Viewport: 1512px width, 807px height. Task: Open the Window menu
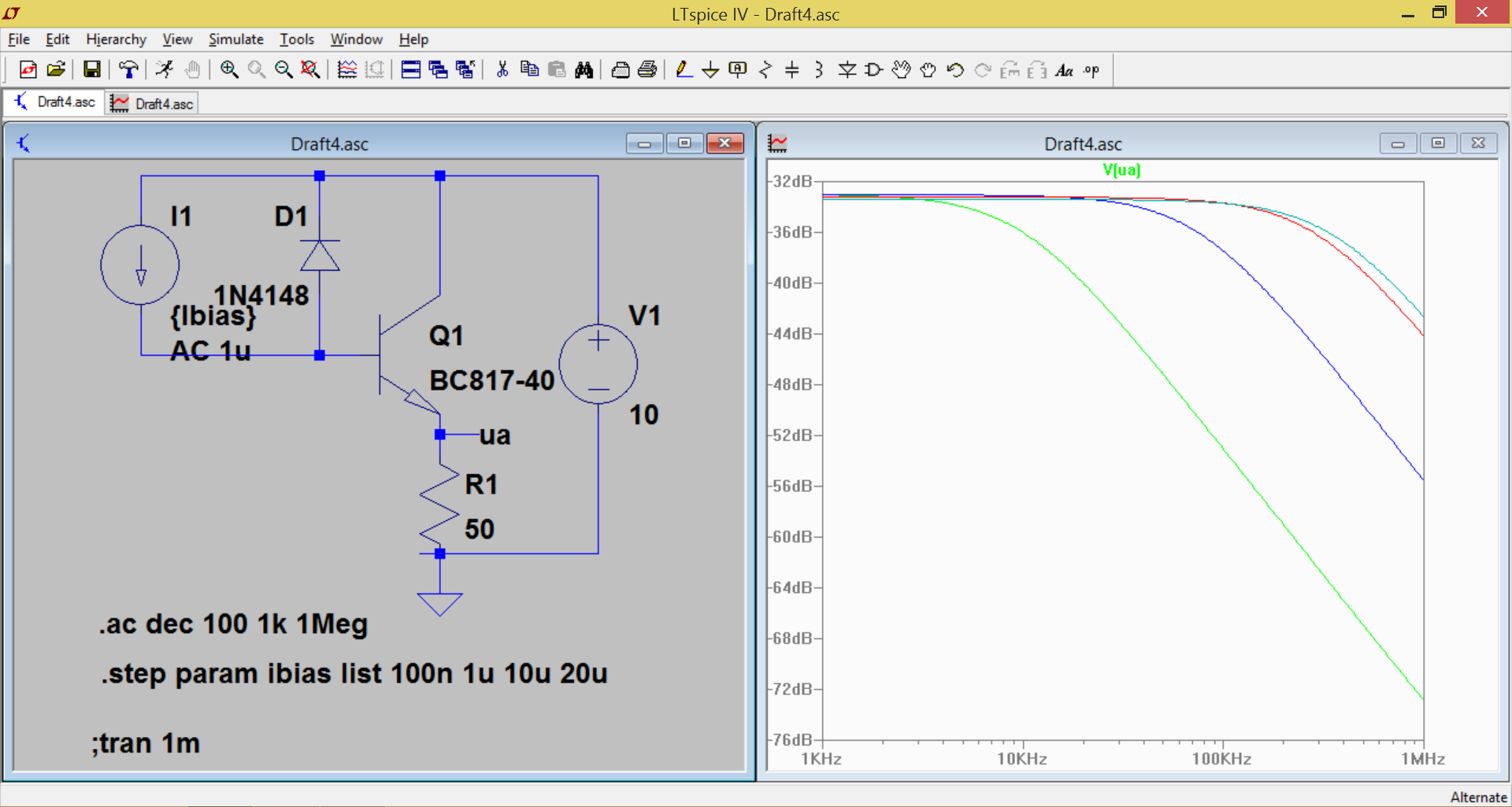[x=356, y=39]
